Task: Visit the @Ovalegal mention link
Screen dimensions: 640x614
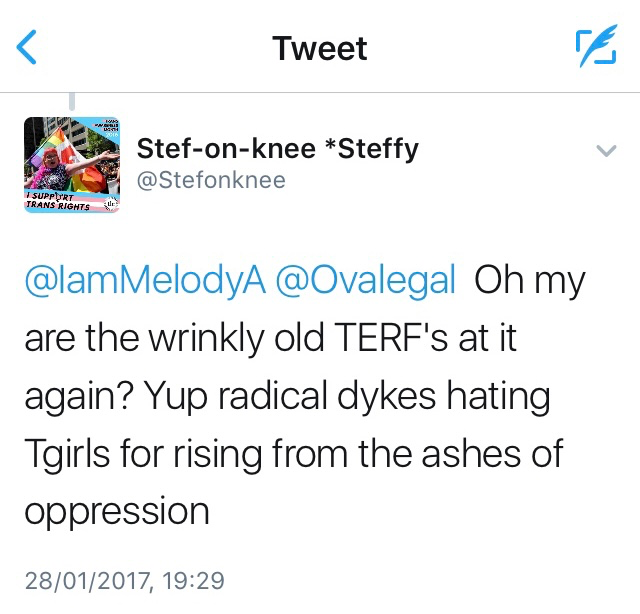Action: point(367,282)
